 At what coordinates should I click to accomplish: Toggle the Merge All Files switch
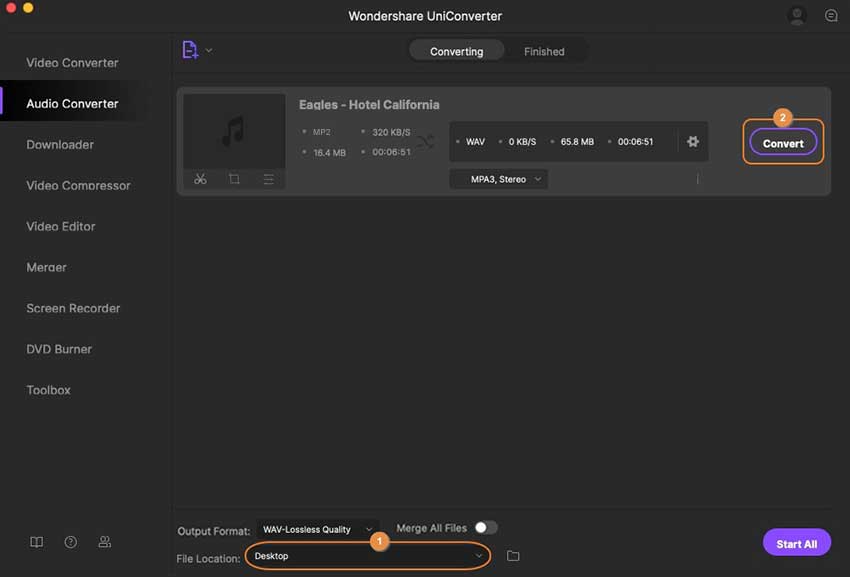[486, 528]
